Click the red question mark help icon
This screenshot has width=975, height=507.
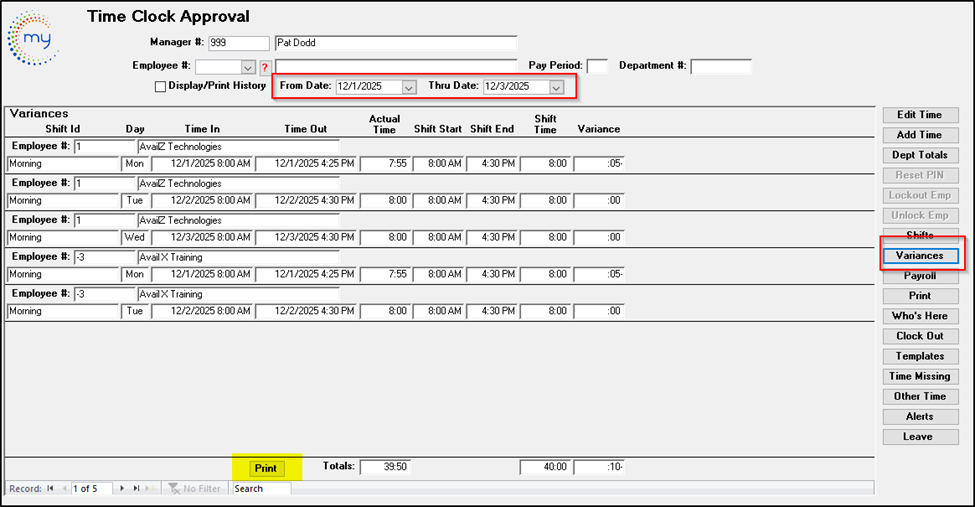265,67
